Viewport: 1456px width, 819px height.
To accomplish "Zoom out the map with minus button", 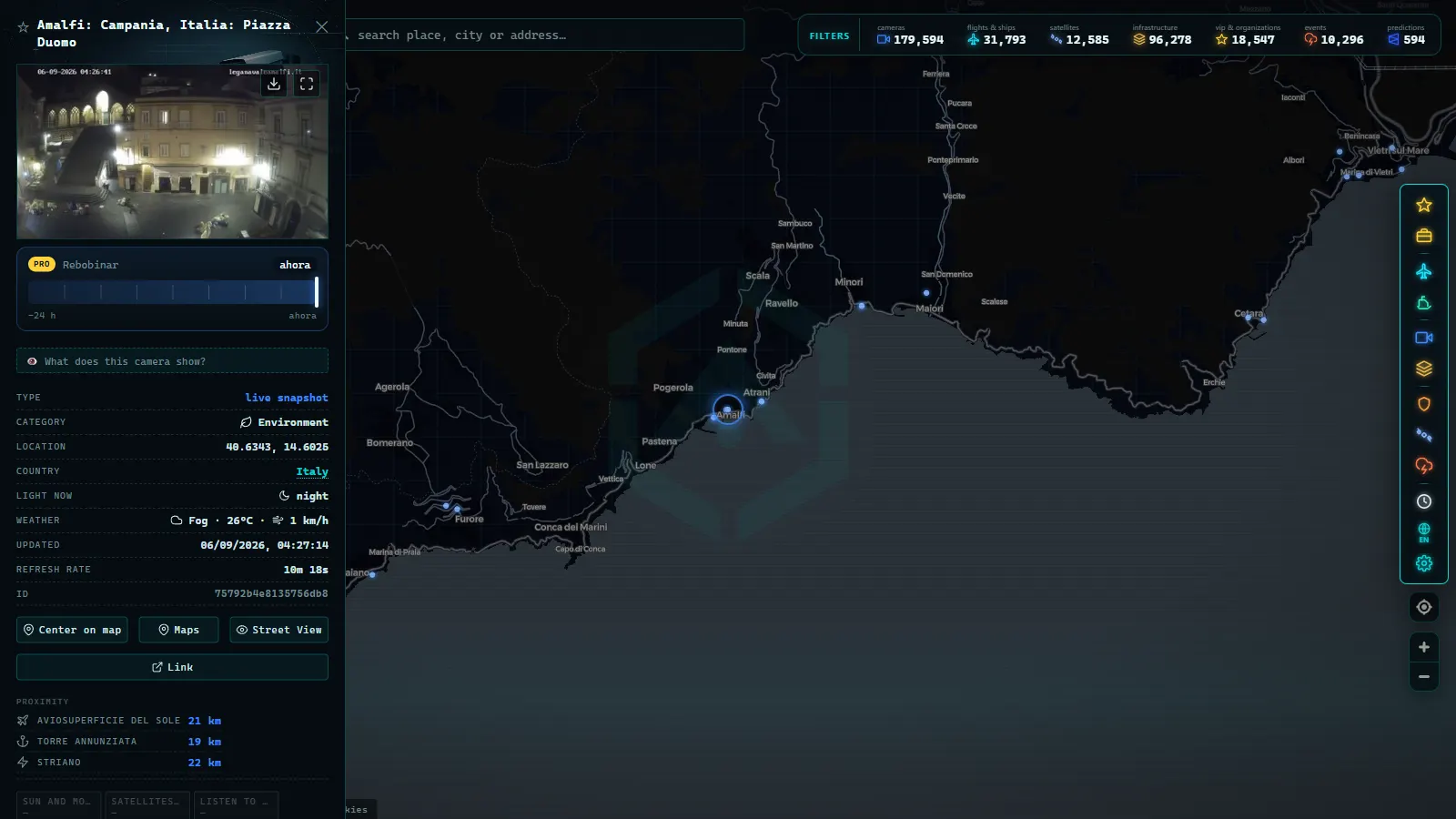I will [x=1424, y=676].
